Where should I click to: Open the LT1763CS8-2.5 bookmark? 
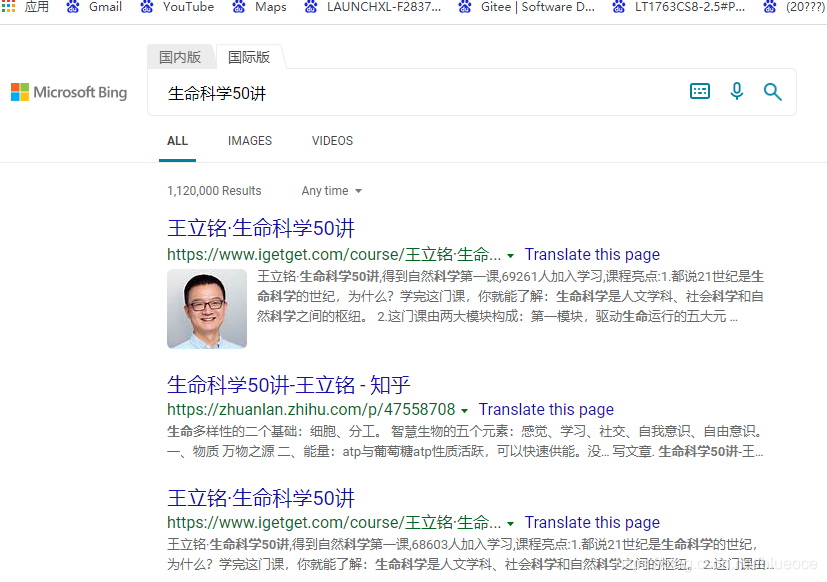click(690, 7)
